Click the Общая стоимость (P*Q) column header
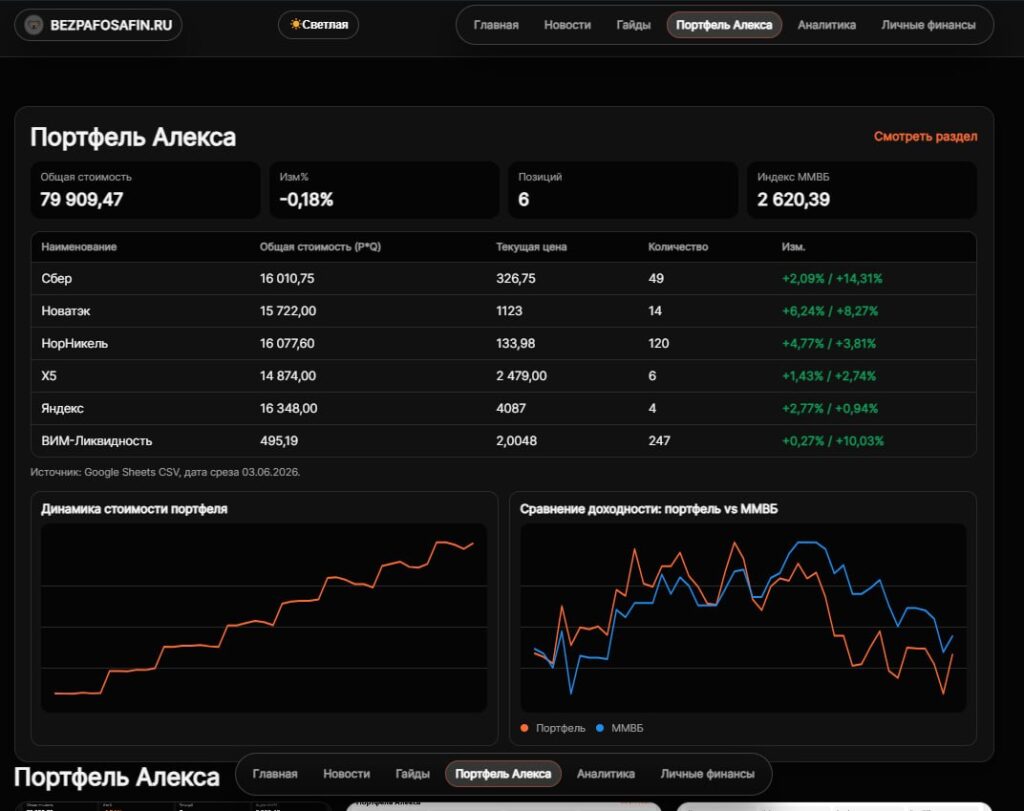Viewport: 1024px width, 811px height. [x=320, y=247]
